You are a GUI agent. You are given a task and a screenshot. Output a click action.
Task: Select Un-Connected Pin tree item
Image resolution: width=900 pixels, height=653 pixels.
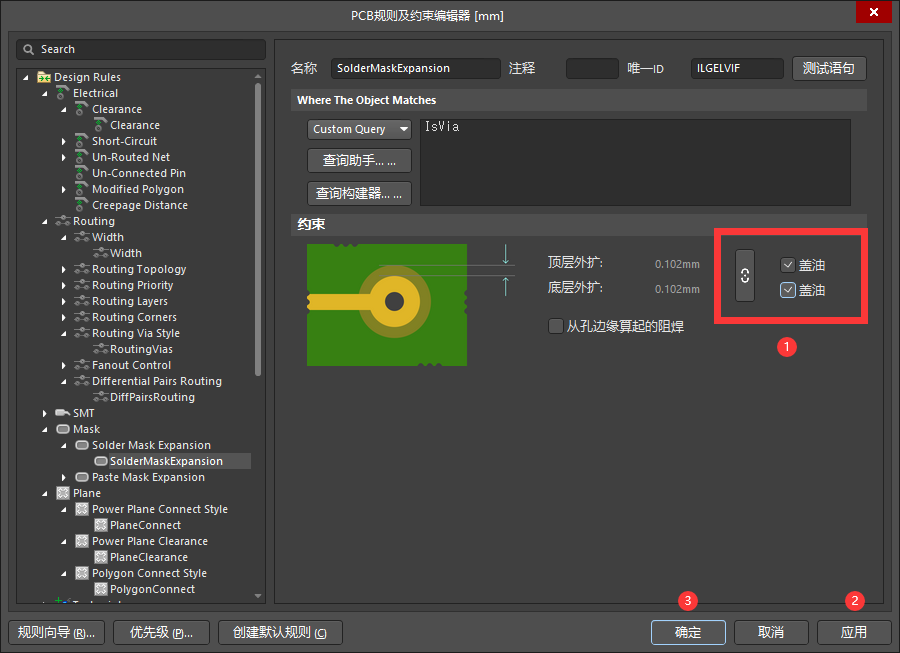[x=139, y=173]
